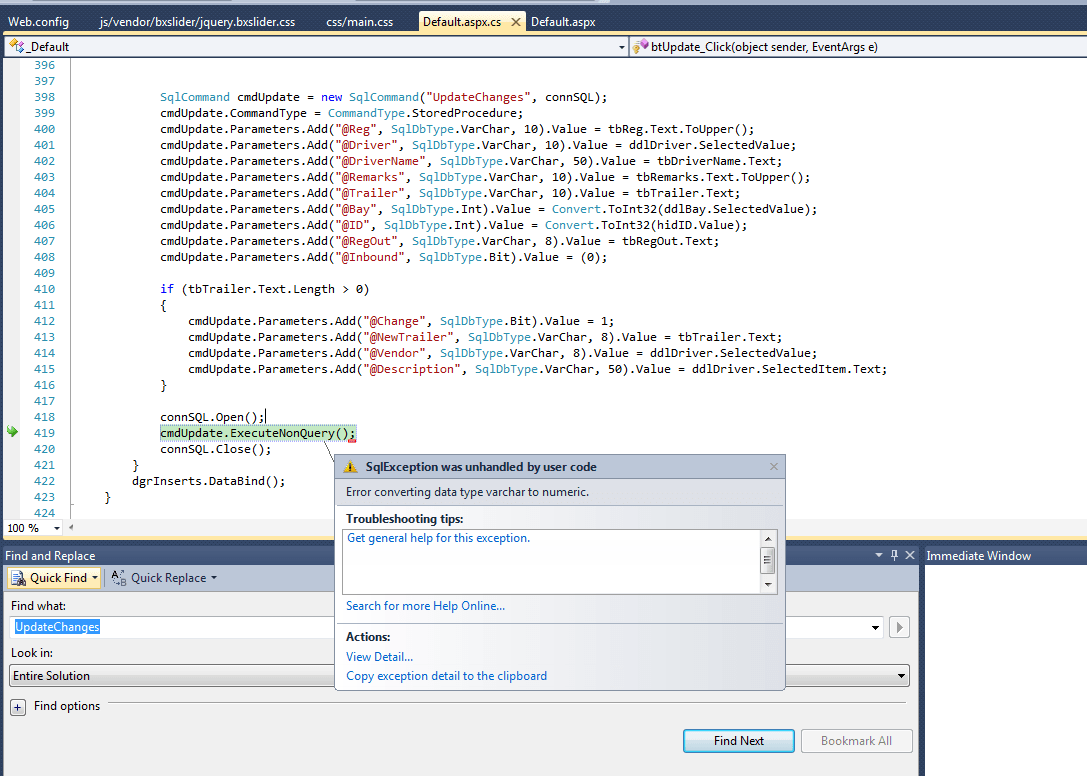1087x776 pixels.
Task: Select the Default.aspx.cs tab
Action: 462,21
